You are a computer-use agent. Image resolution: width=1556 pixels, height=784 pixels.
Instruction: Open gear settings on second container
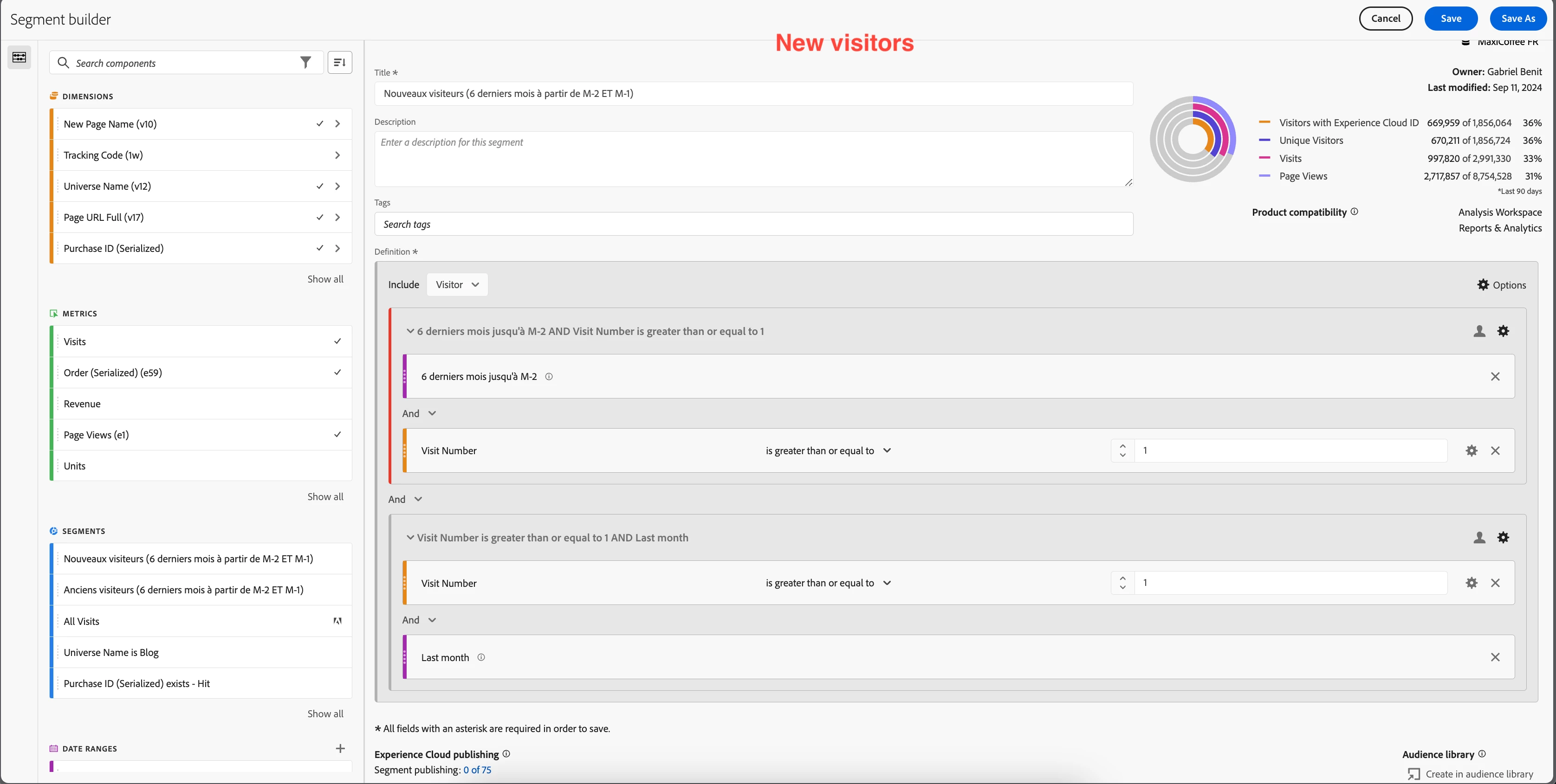click(x=1503, y=538)
